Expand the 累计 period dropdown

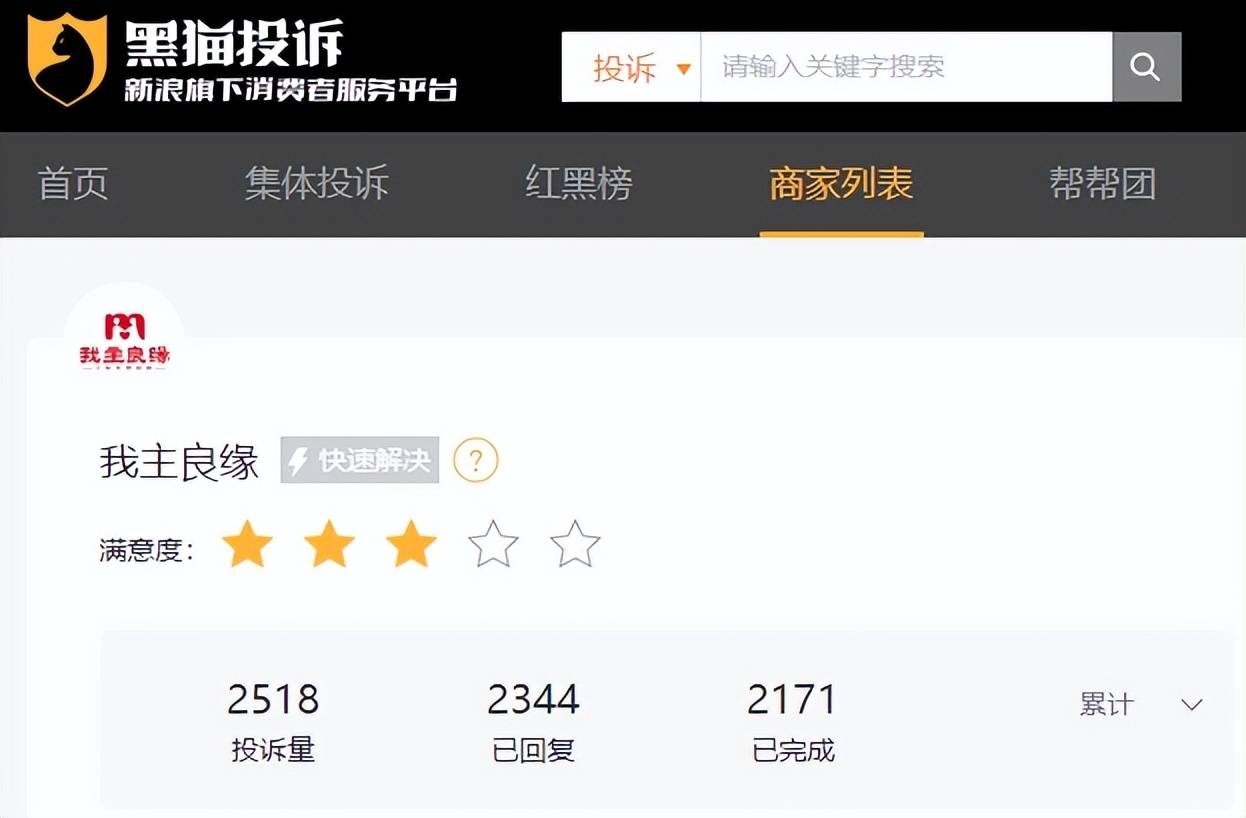click(x=1141, y=704)
